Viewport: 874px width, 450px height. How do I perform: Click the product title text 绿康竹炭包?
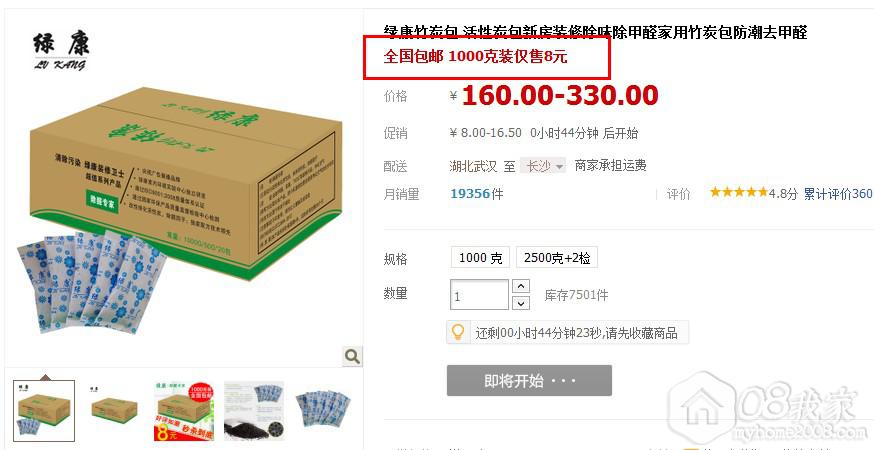tap(423, 32)
